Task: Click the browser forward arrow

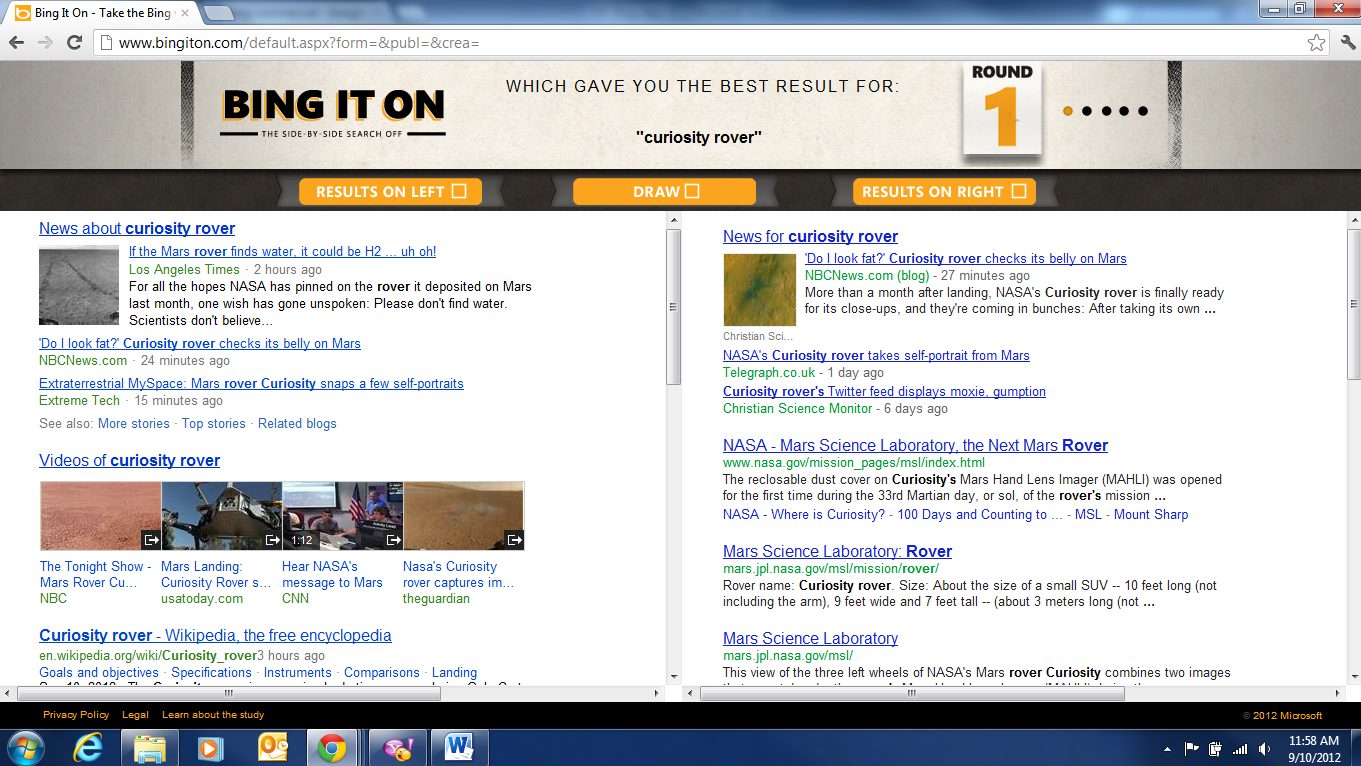Action: click(45, 42)
